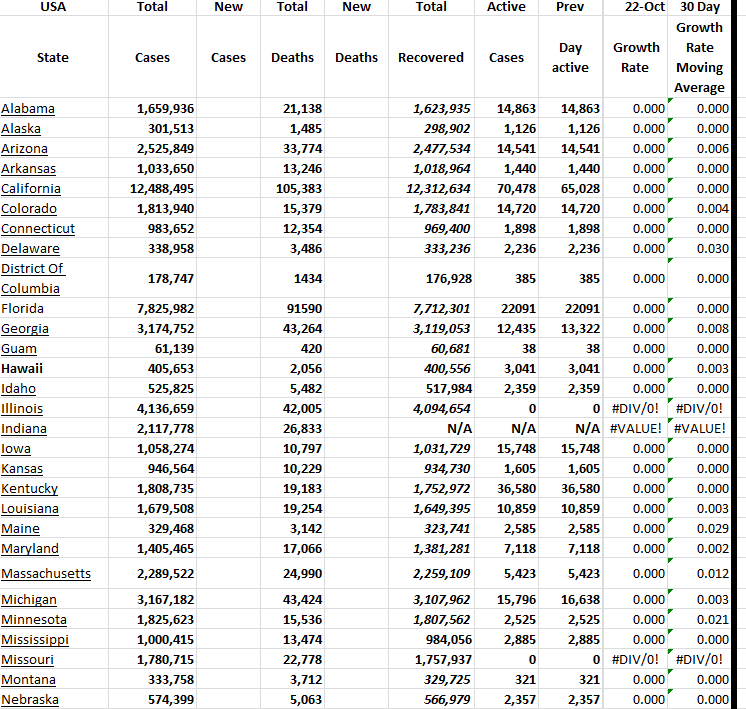
Task: Select Georgia previous day active 13,322
Action: coord(570,329)
